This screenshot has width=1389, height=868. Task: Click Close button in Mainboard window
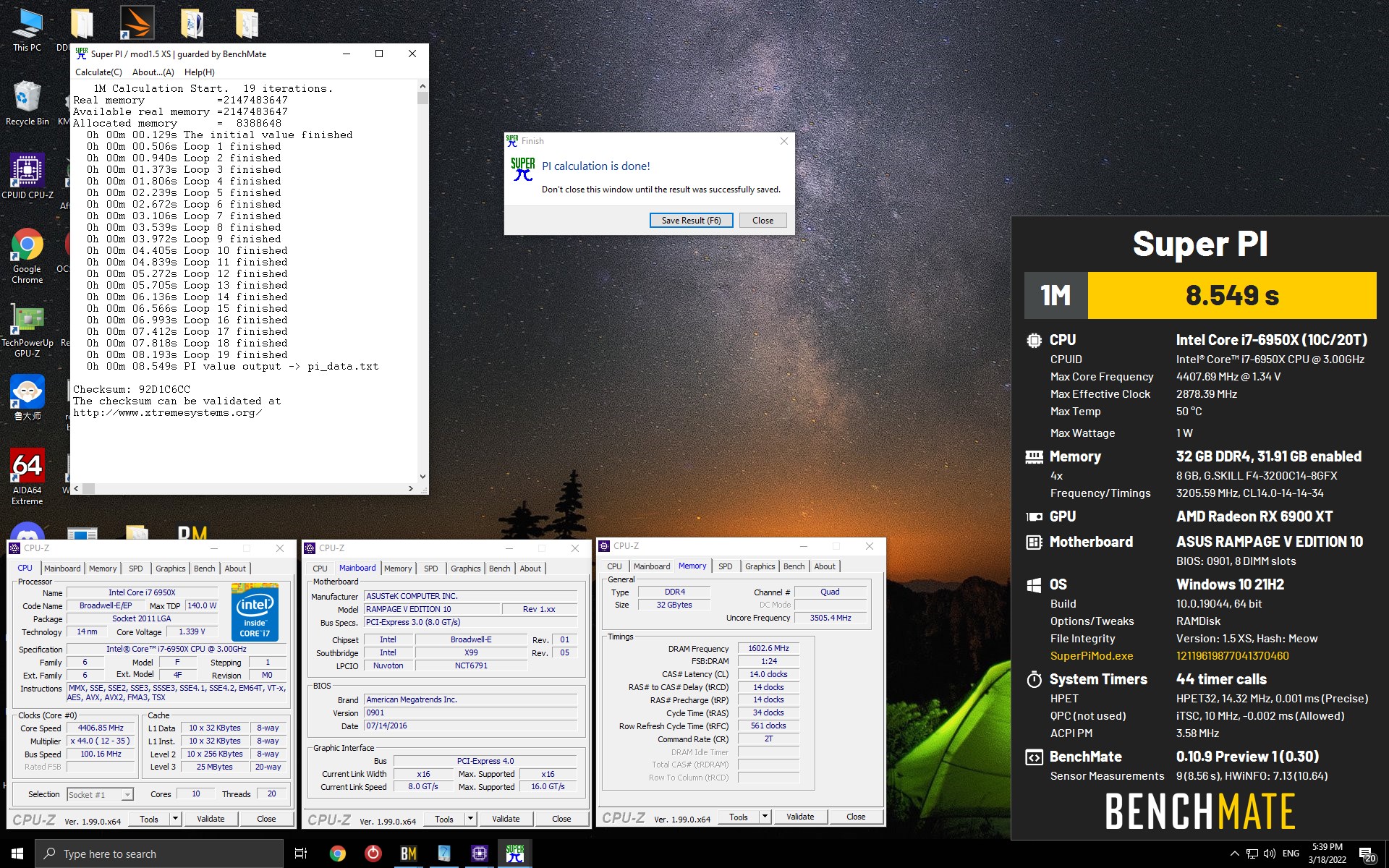pos(561,819)
